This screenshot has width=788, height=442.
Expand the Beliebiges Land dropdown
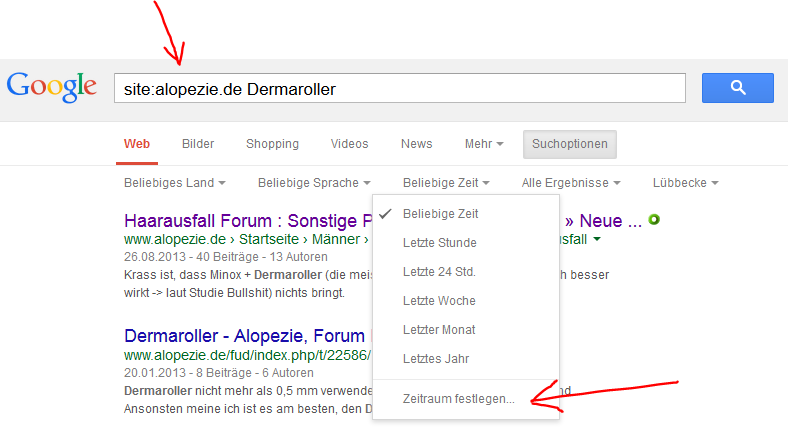[174, 183]
